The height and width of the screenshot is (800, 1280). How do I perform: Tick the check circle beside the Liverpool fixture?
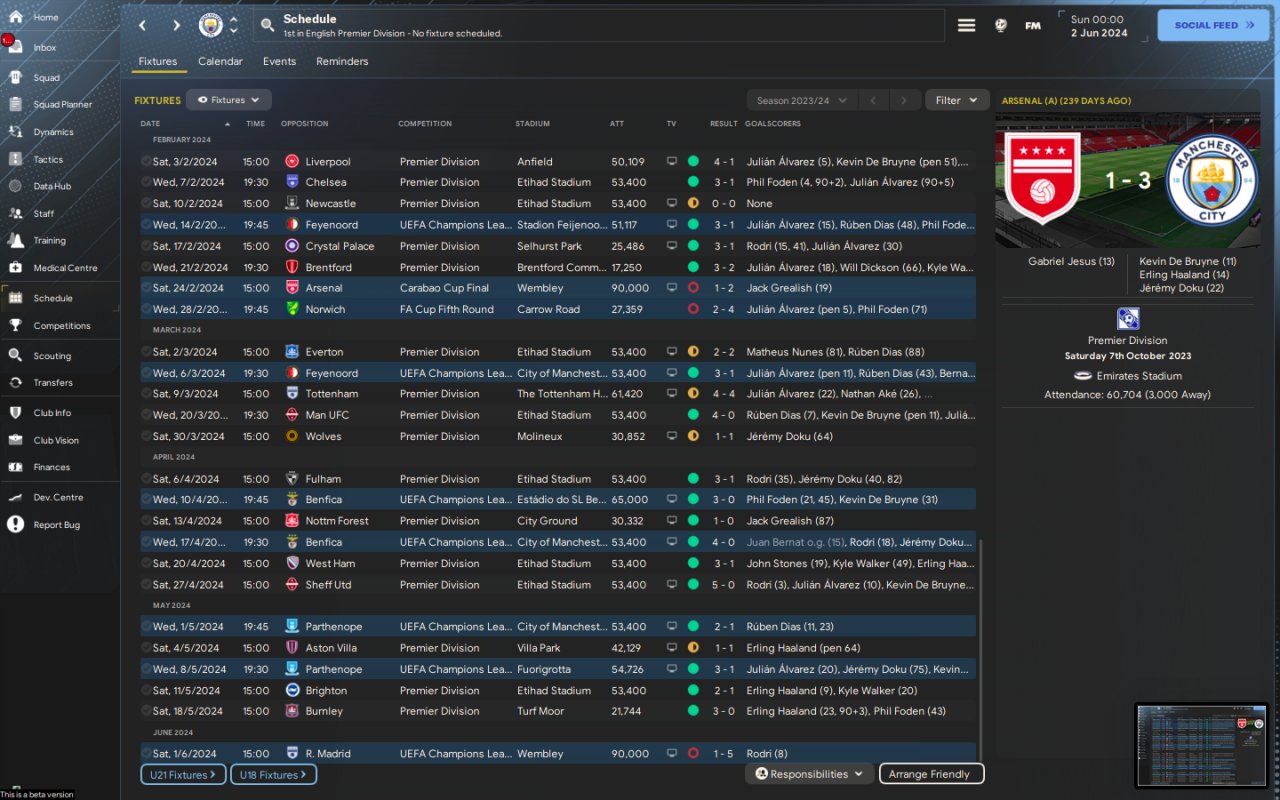click(146, 161)
